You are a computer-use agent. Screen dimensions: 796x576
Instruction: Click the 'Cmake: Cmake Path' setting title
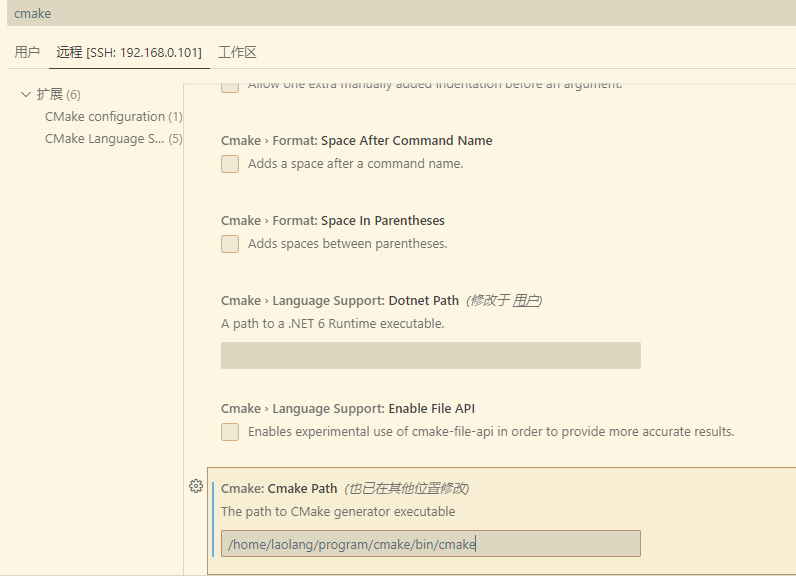[x=279, y=488]
